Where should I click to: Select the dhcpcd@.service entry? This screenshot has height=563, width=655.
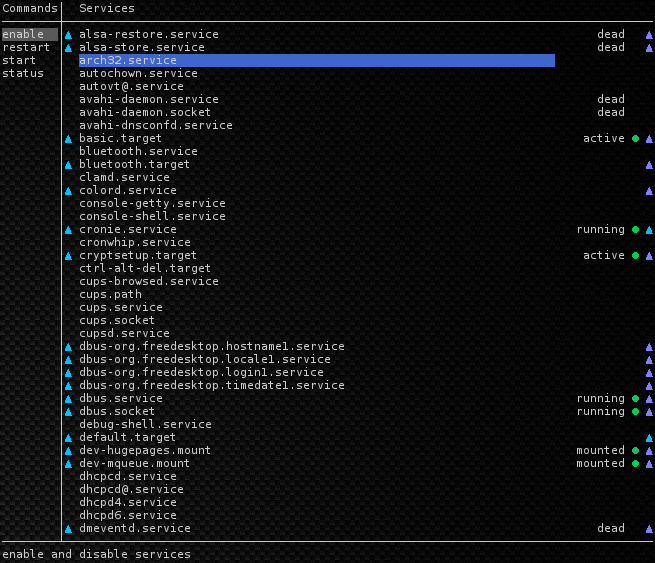(131, 489)
